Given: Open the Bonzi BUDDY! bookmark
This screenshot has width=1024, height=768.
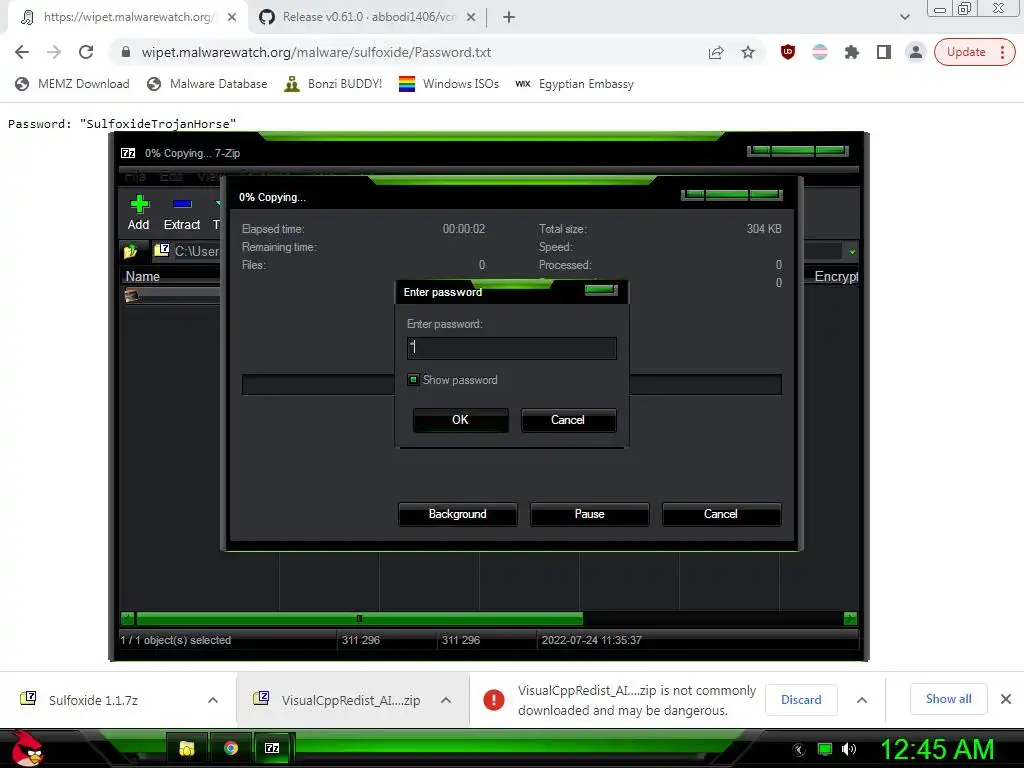Looking at the screenshot, I should coord(333,84).
